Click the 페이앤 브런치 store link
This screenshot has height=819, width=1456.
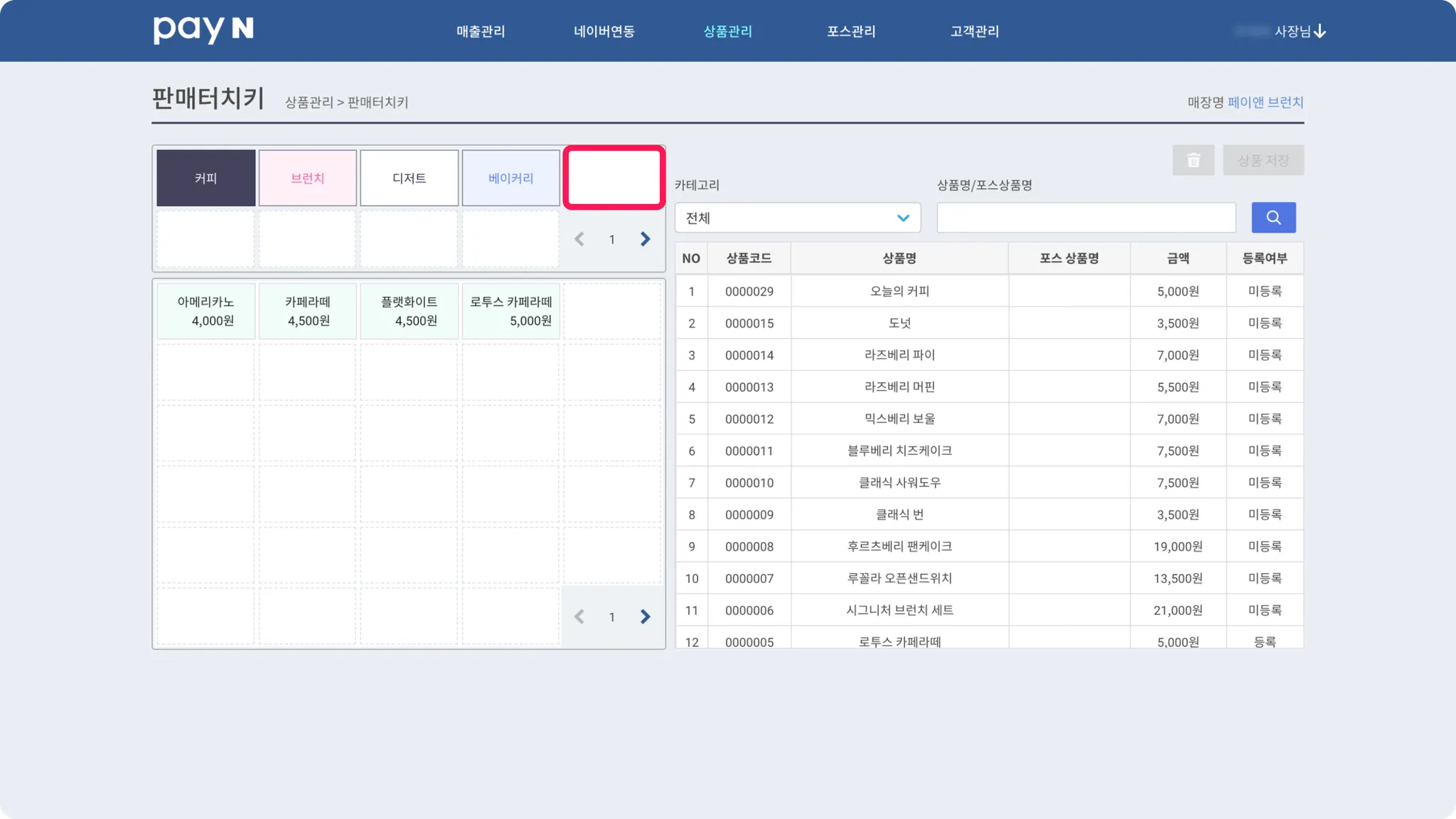click(x=1265, y=102)
